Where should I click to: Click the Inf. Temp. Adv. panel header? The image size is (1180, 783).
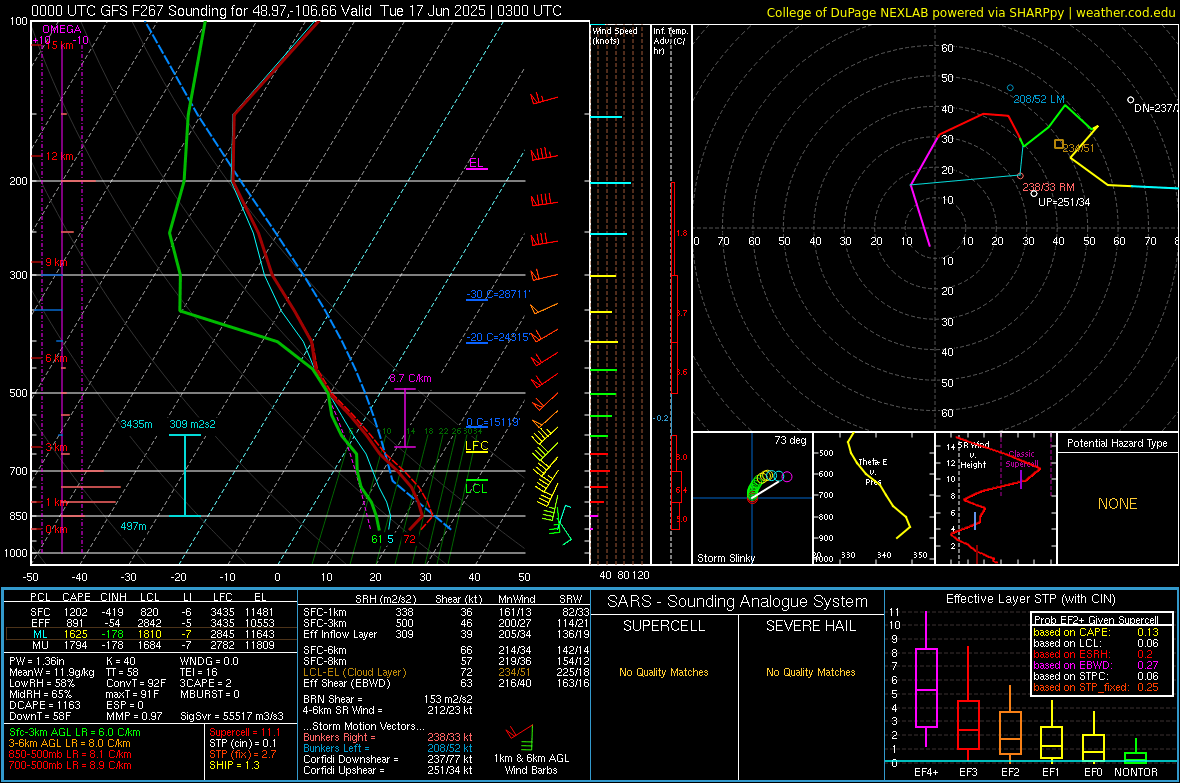click(x=670, y=41)
